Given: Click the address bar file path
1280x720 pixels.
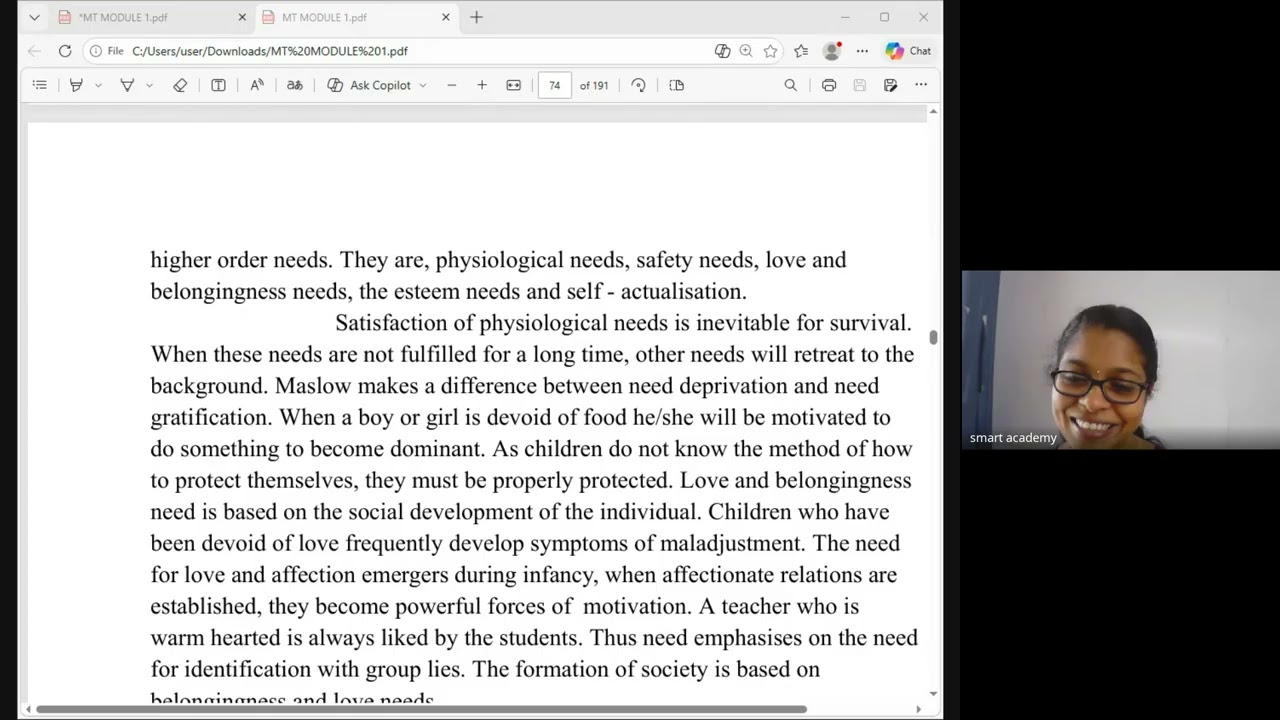Looking at the screenshot, I should (270, 51).
